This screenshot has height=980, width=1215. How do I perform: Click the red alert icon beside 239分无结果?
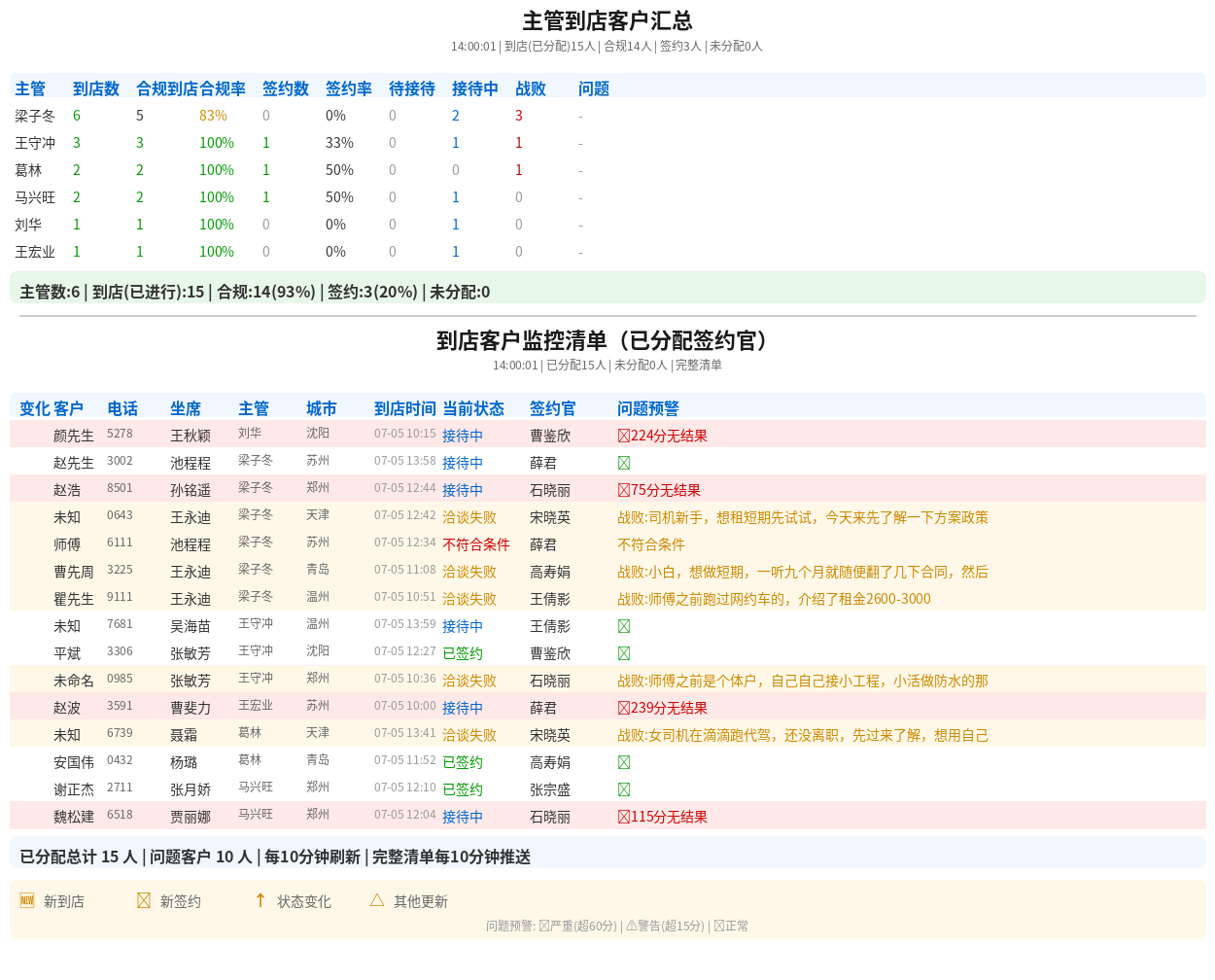(624, 708)
